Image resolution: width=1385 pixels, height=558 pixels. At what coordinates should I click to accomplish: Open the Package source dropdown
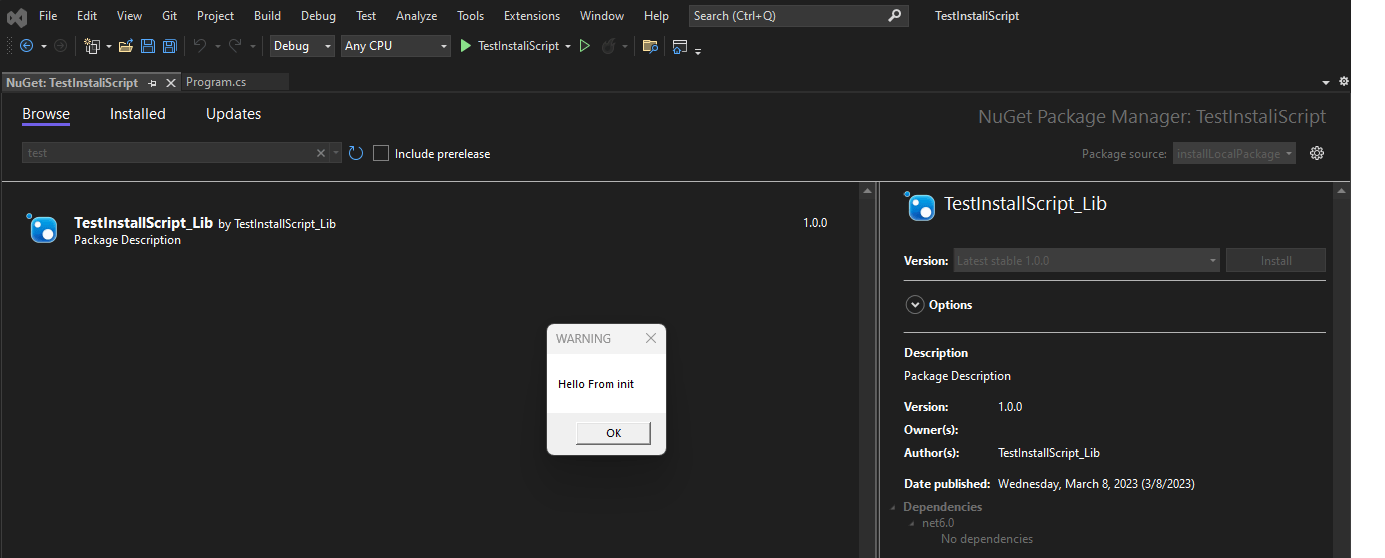coord(1234,154)
